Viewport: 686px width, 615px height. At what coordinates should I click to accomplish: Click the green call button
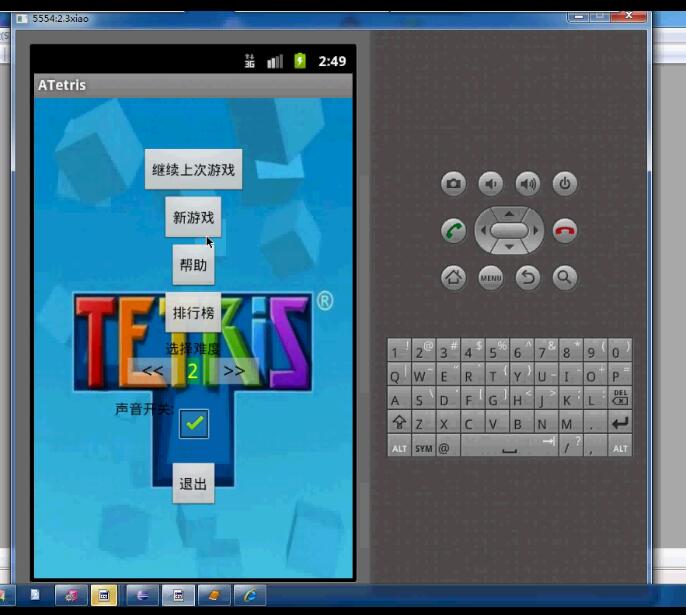(x=453, y=231)
